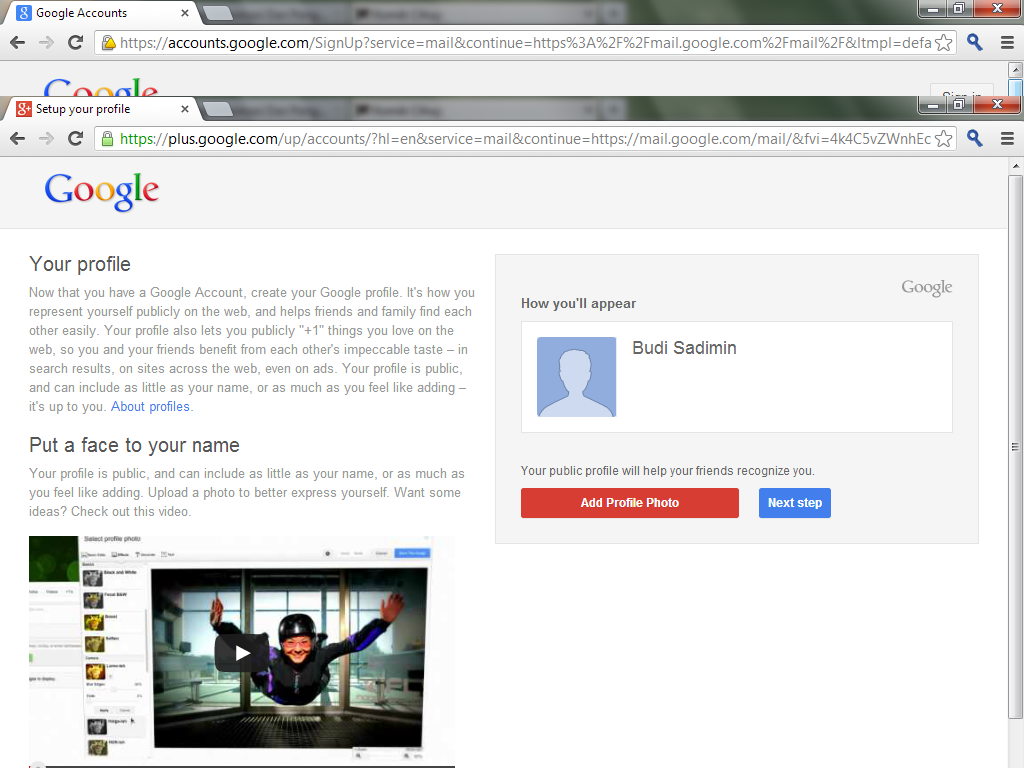Click the Budi Sadimin name text
This screenshot has width=1024, height=768.
click(x=684, y=348)
